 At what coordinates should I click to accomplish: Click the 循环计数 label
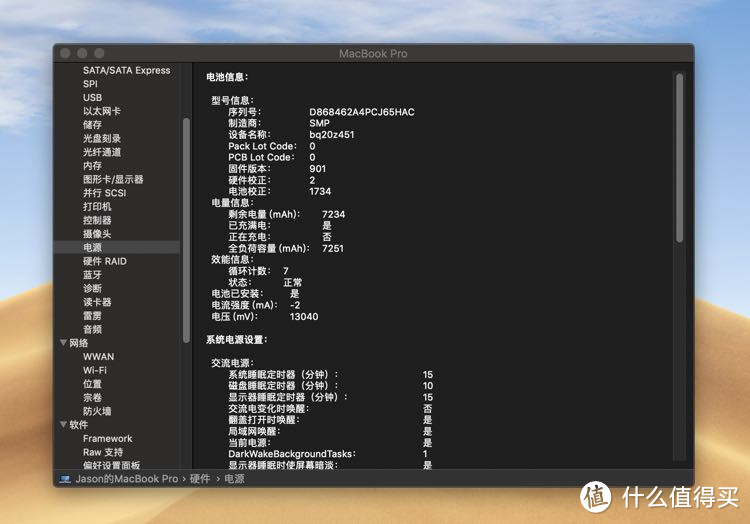(x=249, y=271)
